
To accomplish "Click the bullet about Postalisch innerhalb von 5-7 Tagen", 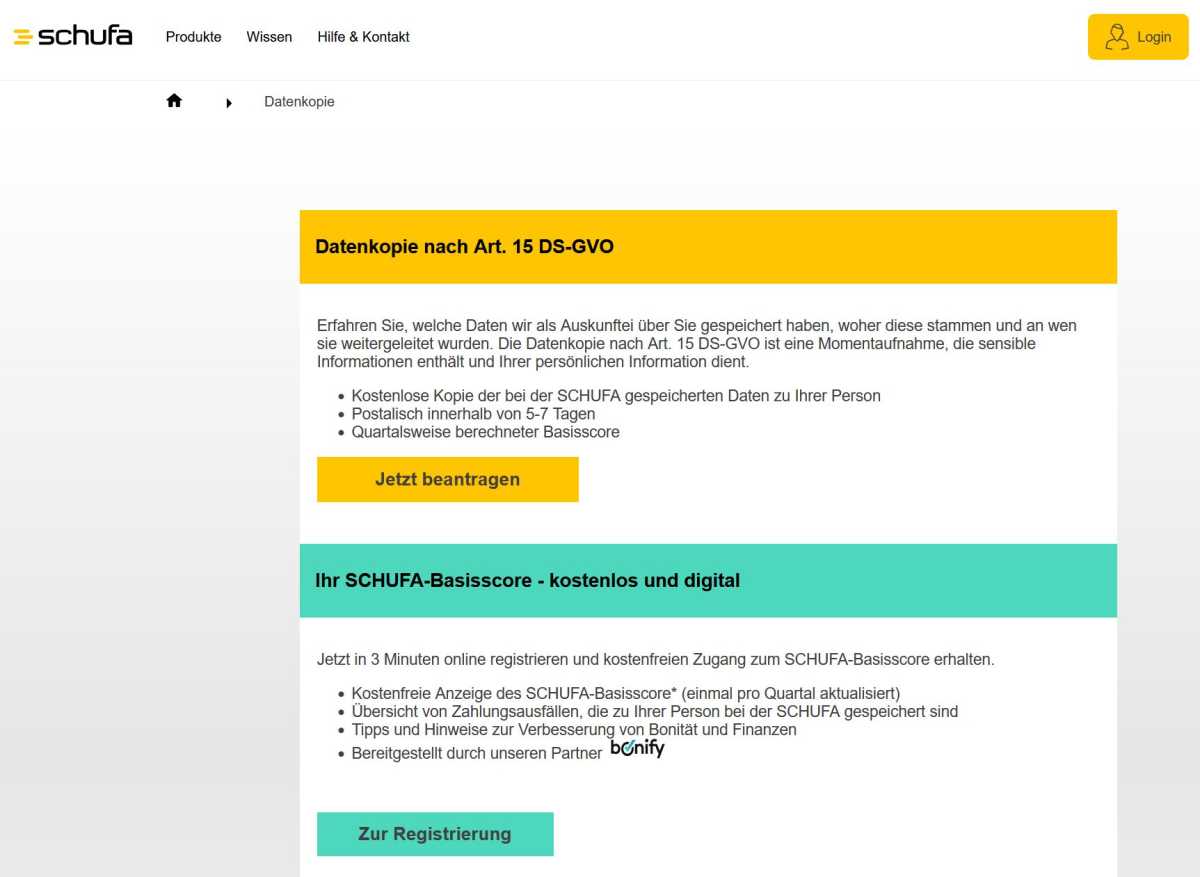I will pyautogui.click(x=472, y=413).
